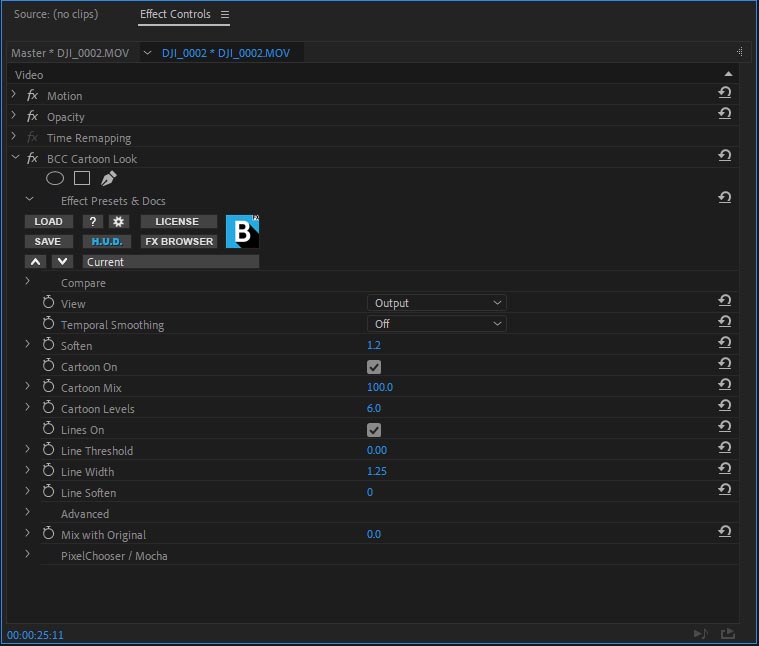Toggle animation stopwatch for View
The image size is (759, 646).
[48, 302]
